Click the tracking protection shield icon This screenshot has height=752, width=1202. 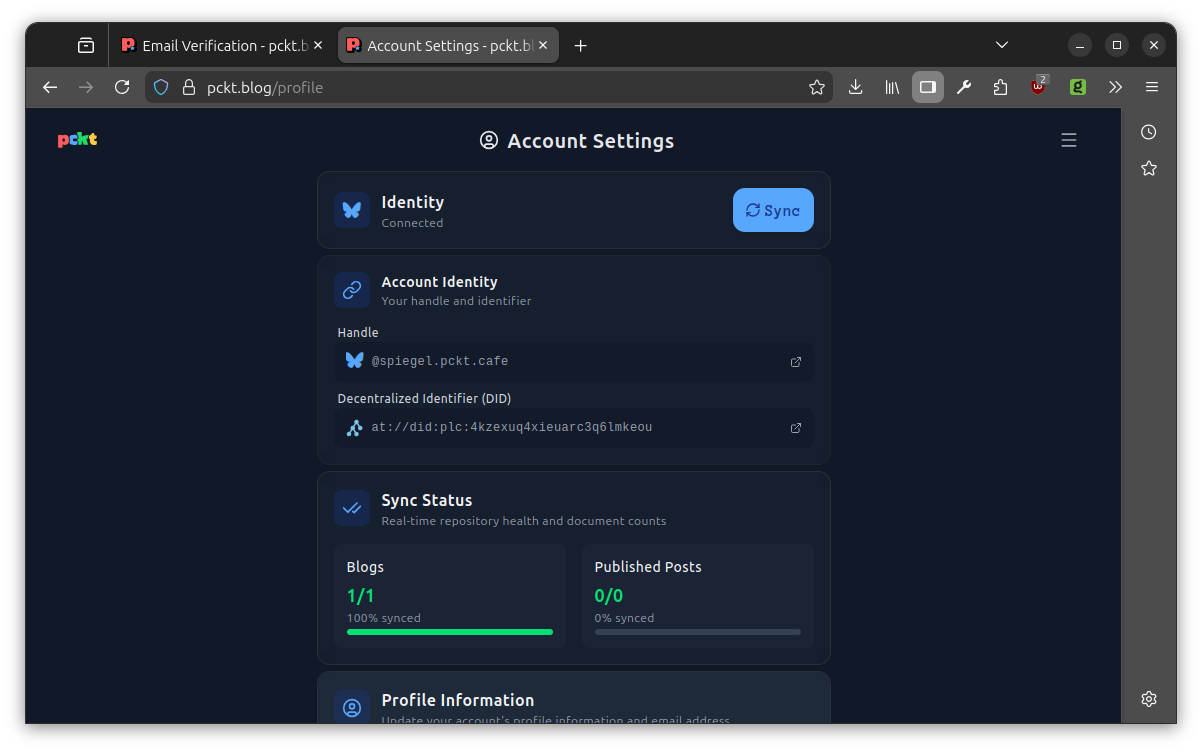[161, 87]
